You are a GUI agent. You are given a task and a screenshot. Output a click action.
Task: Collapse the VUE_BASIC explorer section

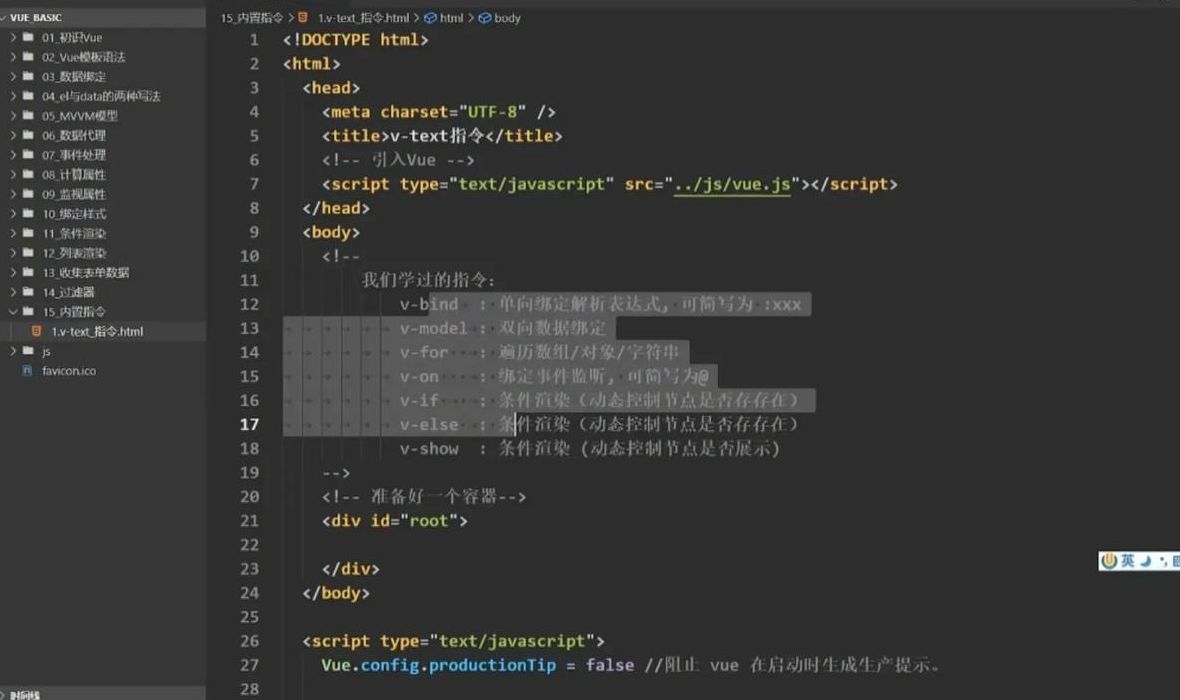coord(4,17)
